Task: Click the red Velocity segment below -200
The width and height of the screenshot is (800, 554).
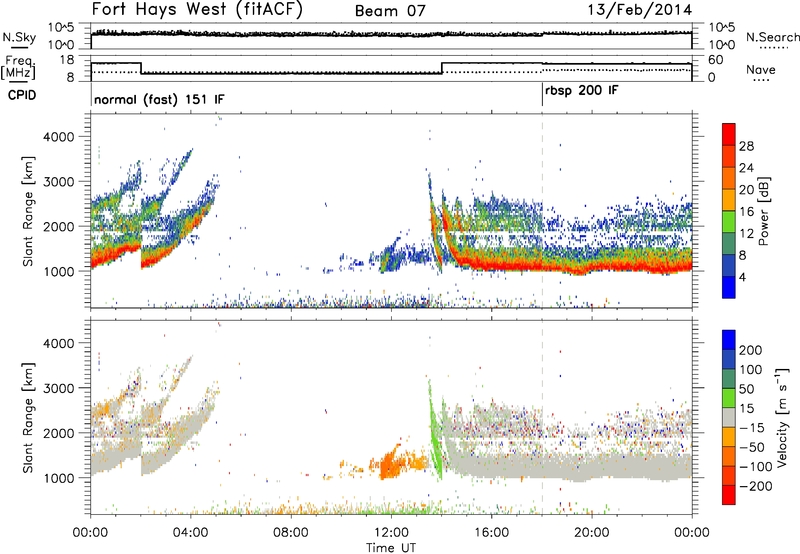Action: pyautogui.click(x=729, y=495)
